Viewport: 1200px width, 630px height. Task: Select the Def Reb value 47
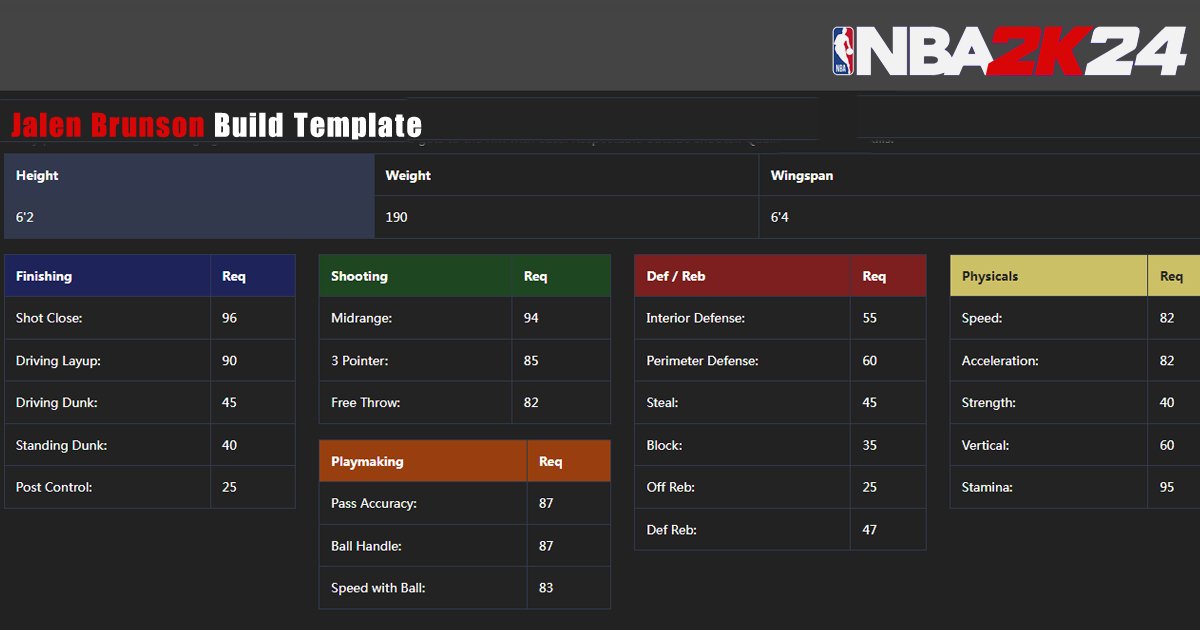click(870, 530)
